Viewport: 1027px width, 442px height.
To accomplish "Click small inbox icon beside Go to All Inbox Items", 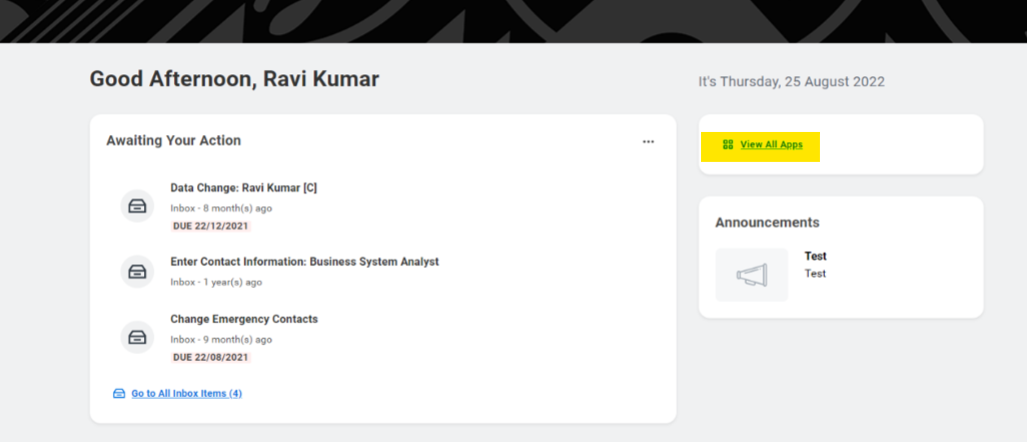I will tap(119, 394).
